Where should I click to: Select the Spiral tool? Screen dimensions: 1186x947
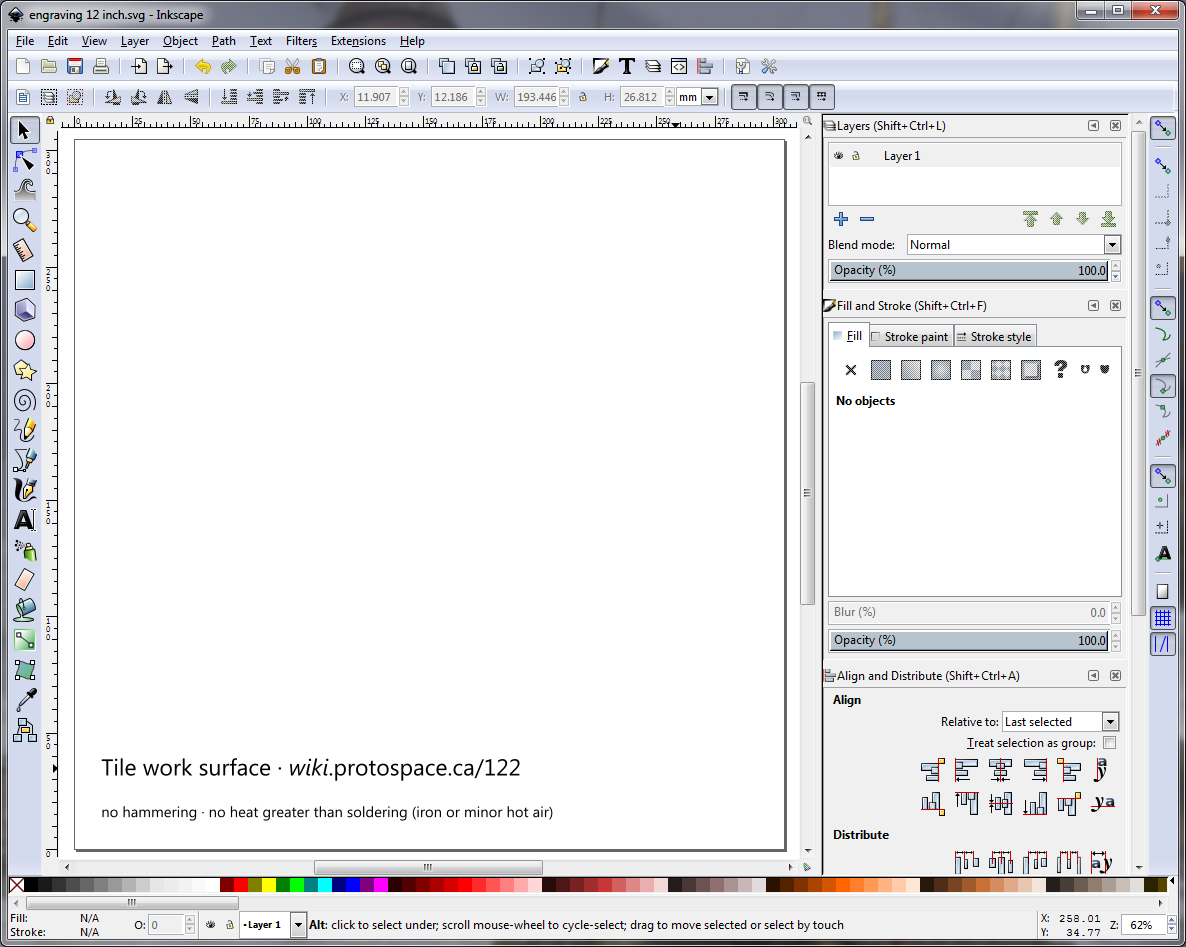click(24, 400)
